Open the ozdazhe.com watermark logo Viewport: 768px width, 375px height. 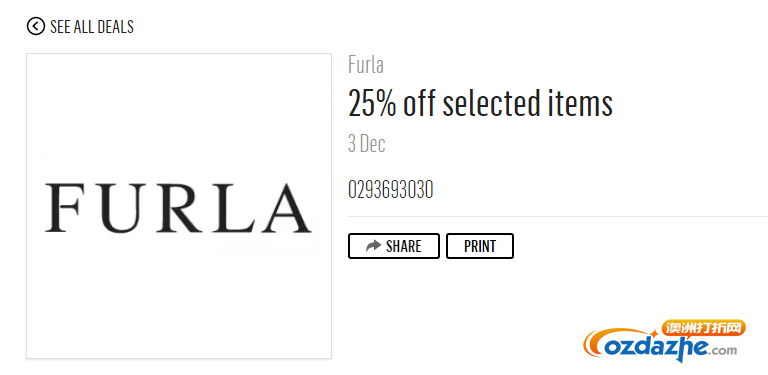pos(664,342)
